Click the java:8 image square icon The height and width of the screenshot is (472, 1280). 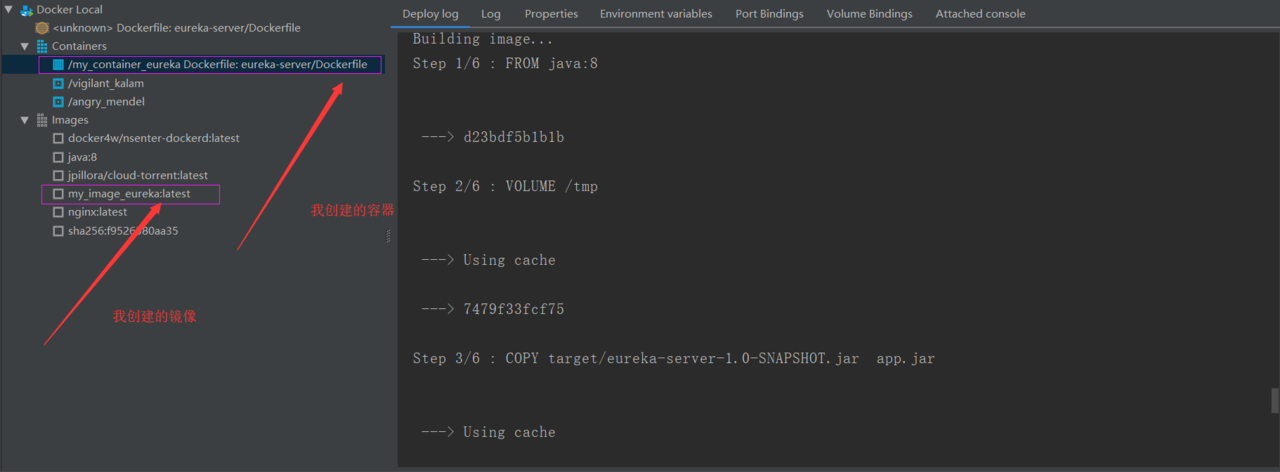point(58,157)
